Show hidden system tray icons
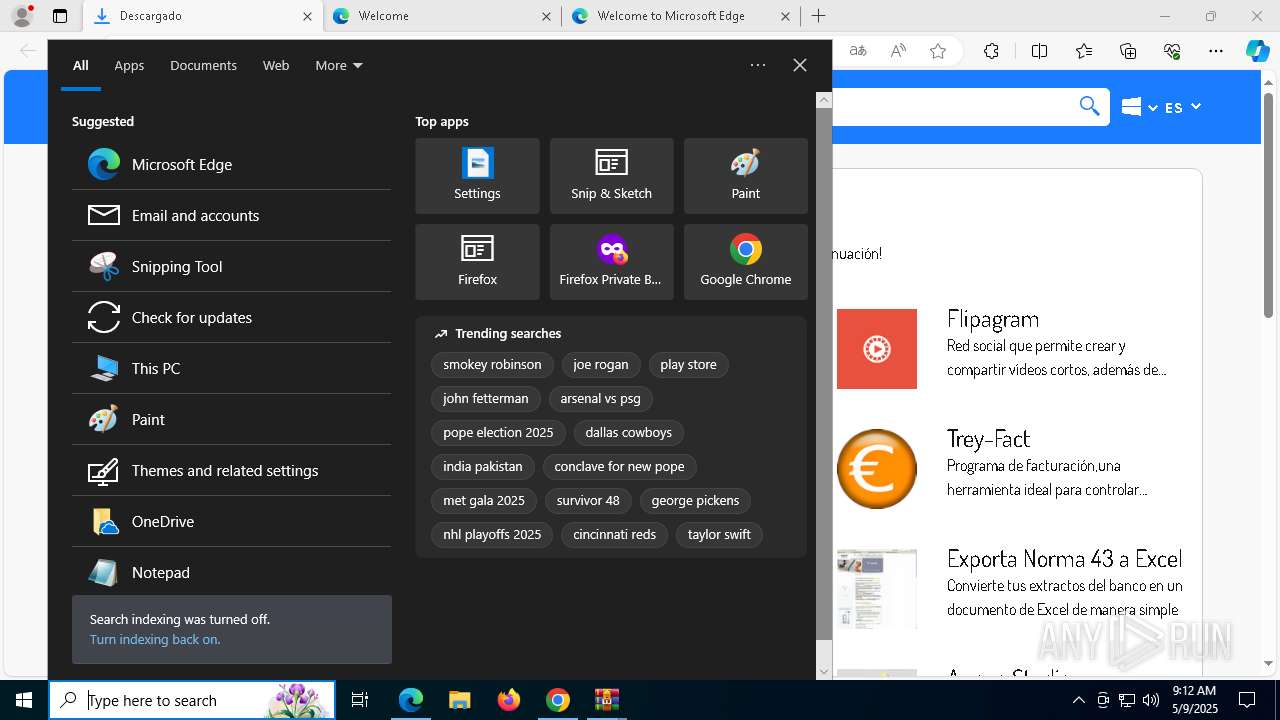 pyautogui.click(x=1078, y=700)
